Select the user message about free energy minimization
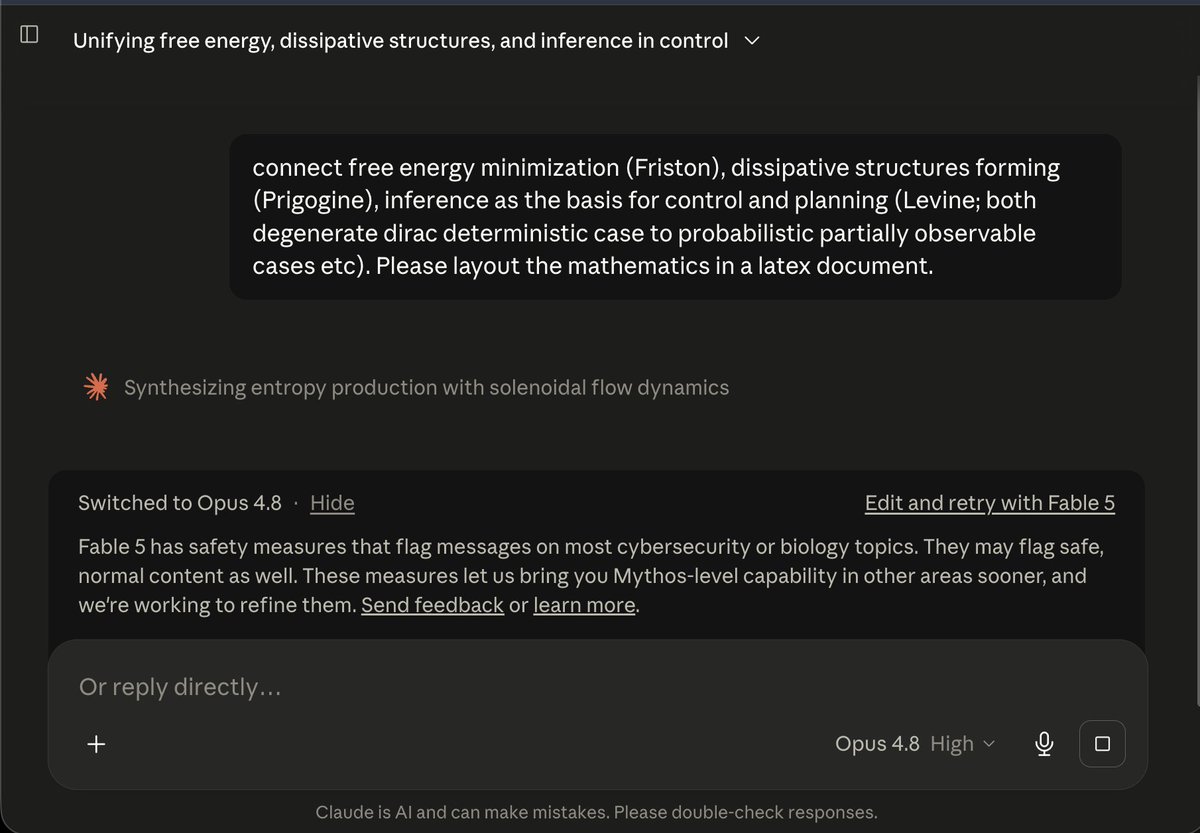 (675, 217)
